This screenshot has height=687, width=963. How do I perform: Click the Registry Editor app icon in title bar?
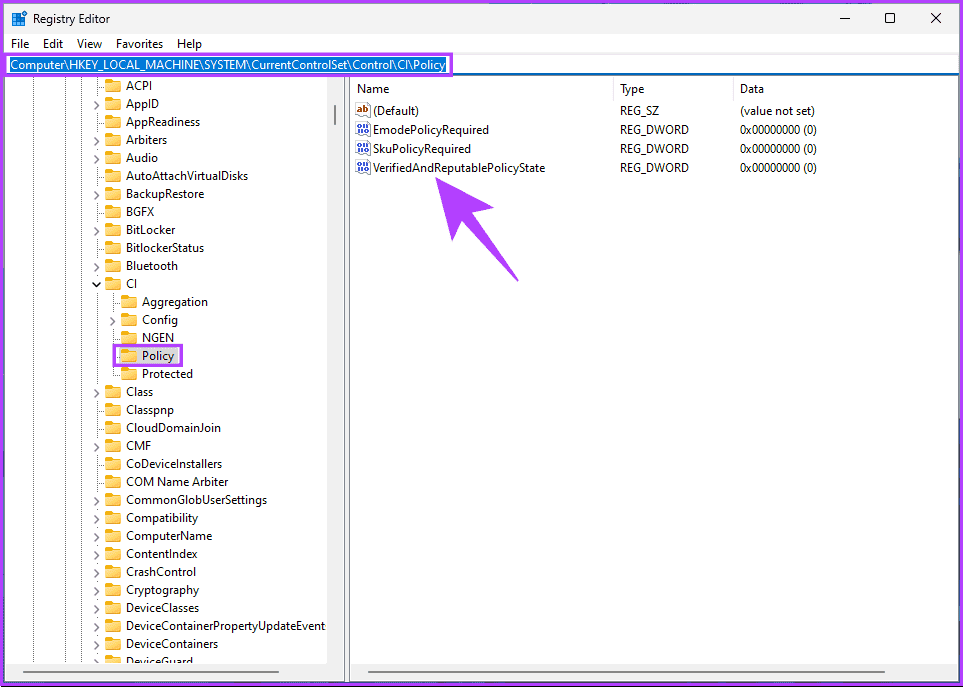[19, 18]
